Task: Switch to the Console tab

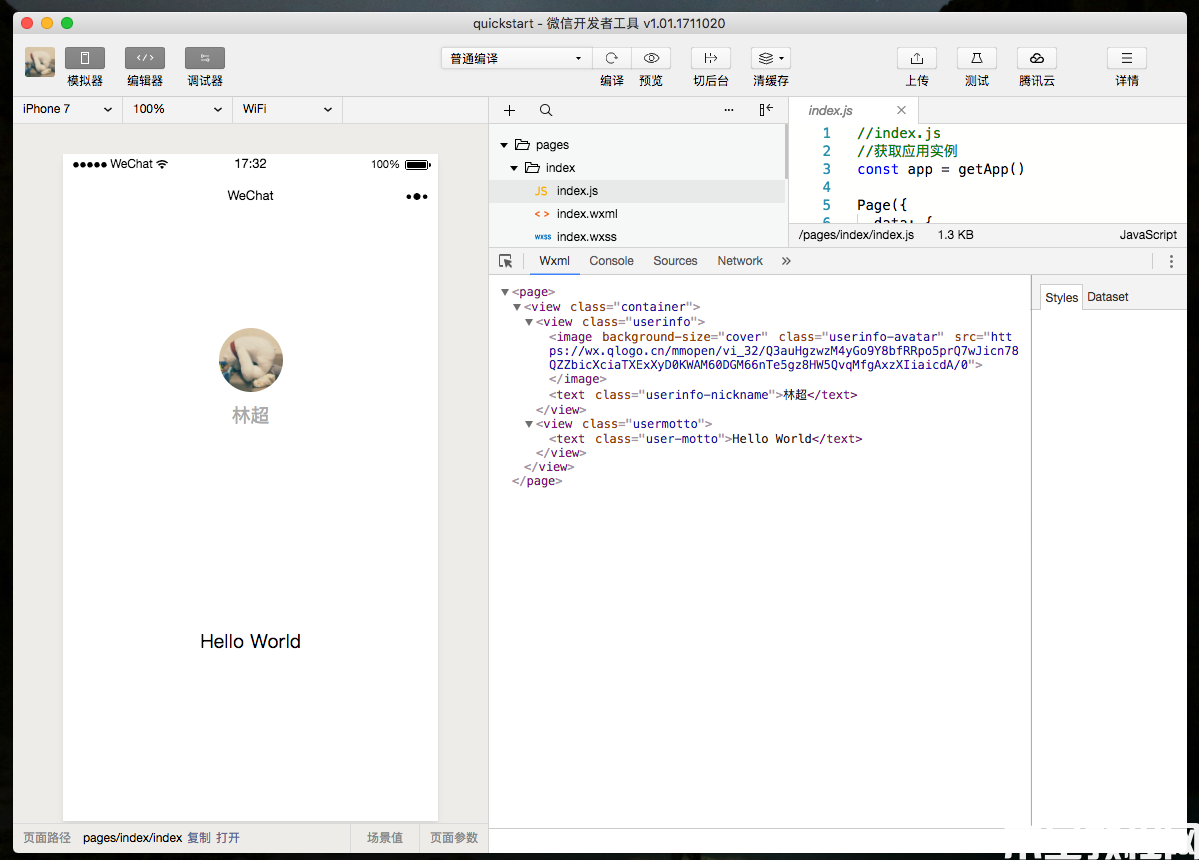Action: pyautogui.click(x=611, y=261)
